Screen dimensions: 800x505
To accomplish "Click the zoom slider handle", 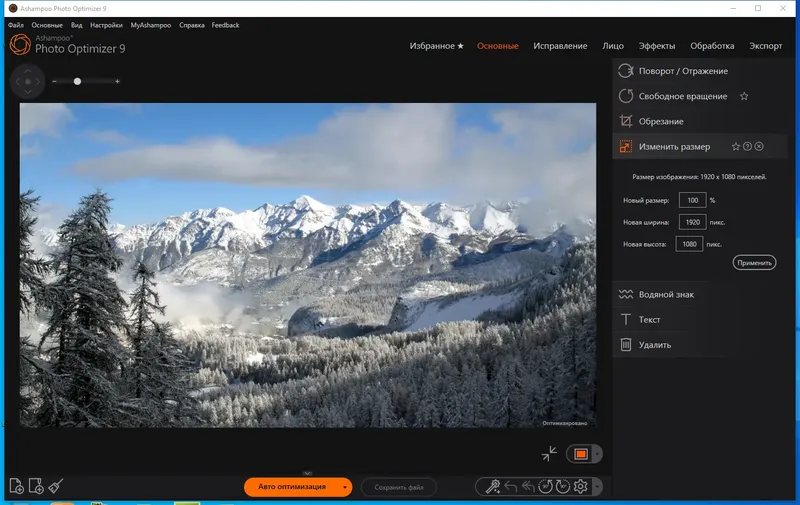I will click(77, 81).
